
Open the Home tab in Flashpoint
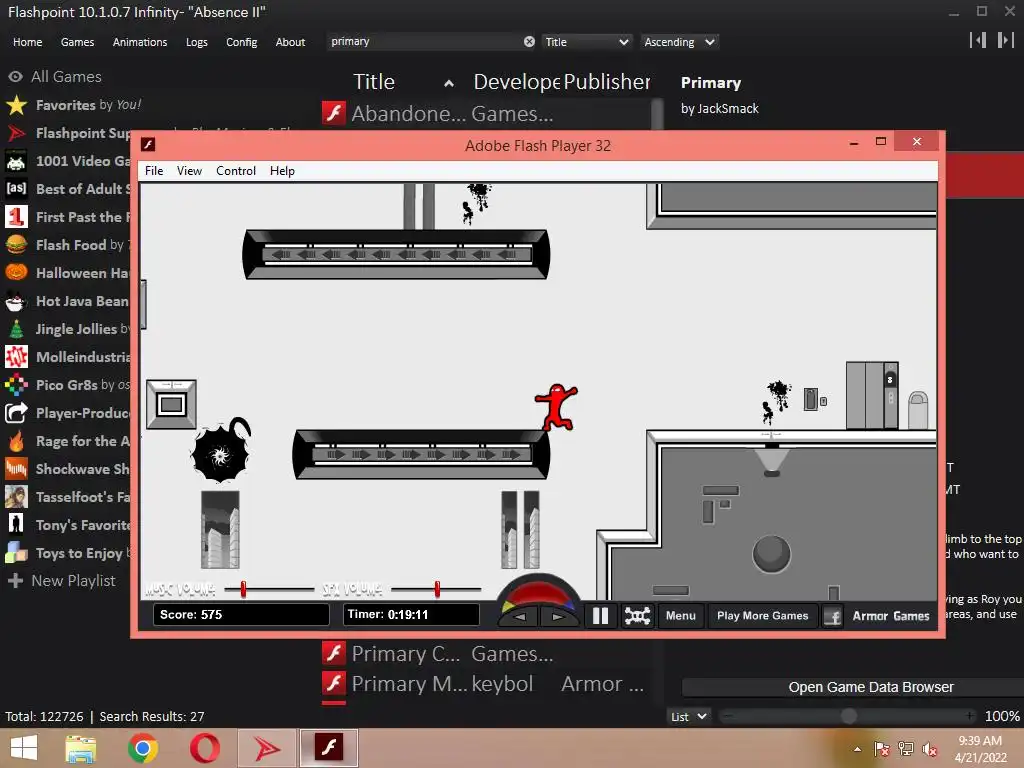pyautogui.click(x=27, y=42)
